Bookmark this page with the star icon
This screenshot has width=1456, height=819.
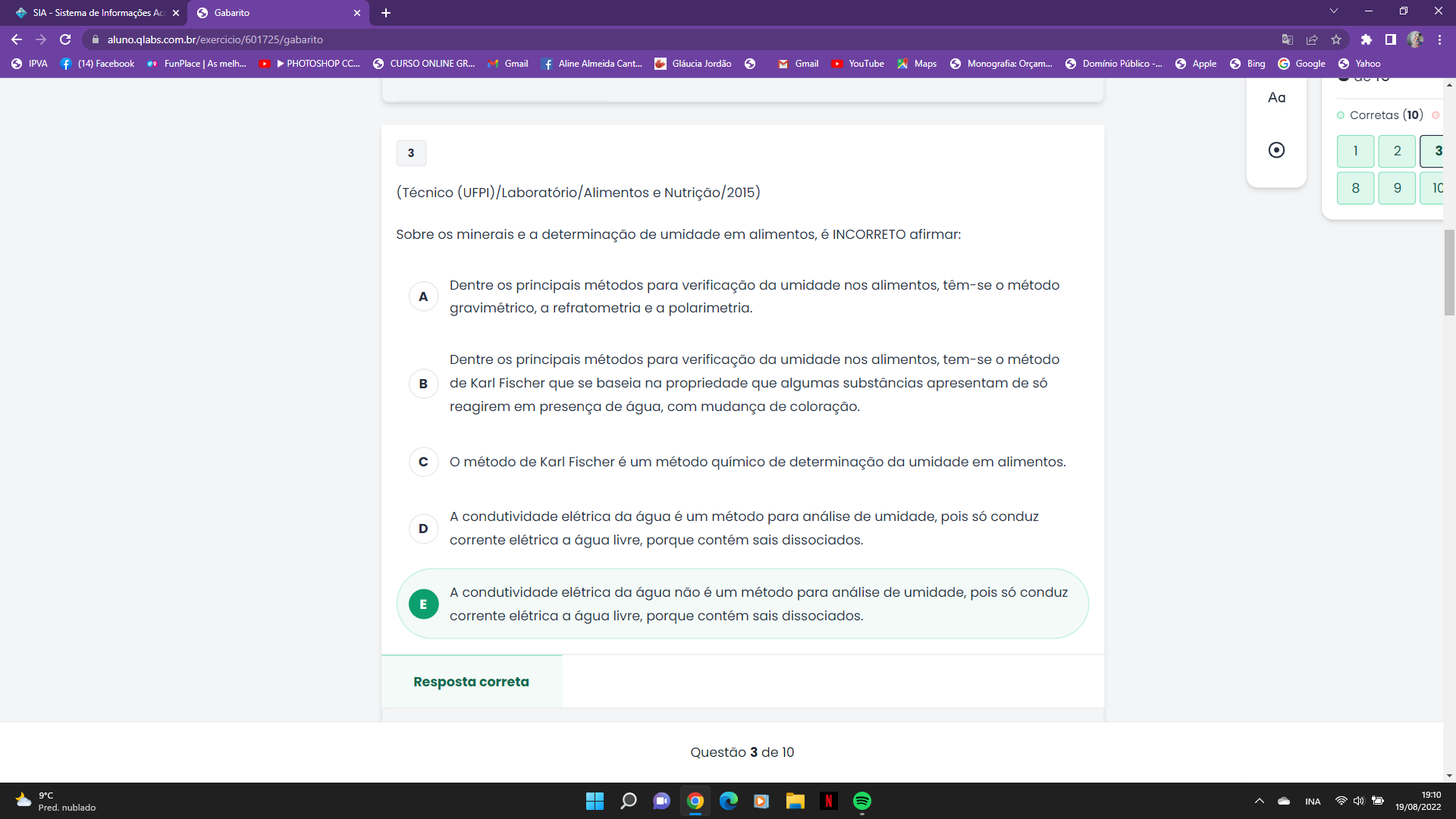tap(1336, 39)
